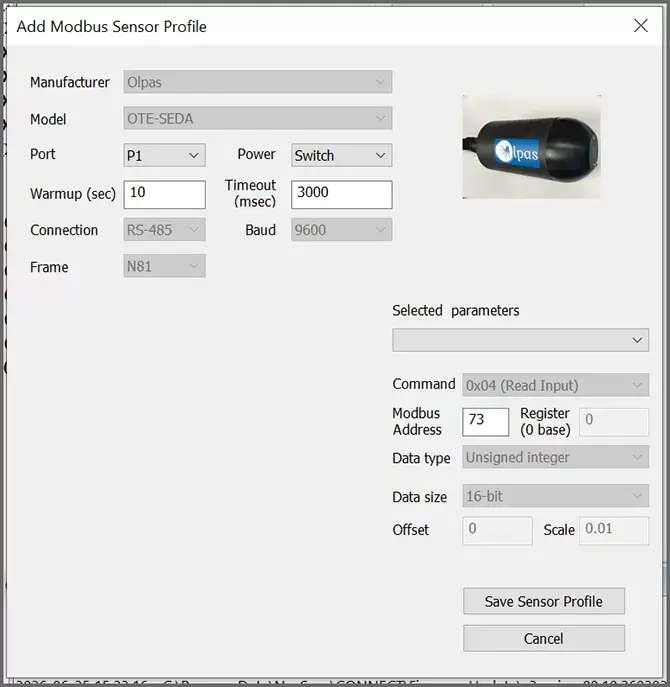Click the Register (0 base) field
Screen dimensions: 670x687
click(x=613, y=422)
